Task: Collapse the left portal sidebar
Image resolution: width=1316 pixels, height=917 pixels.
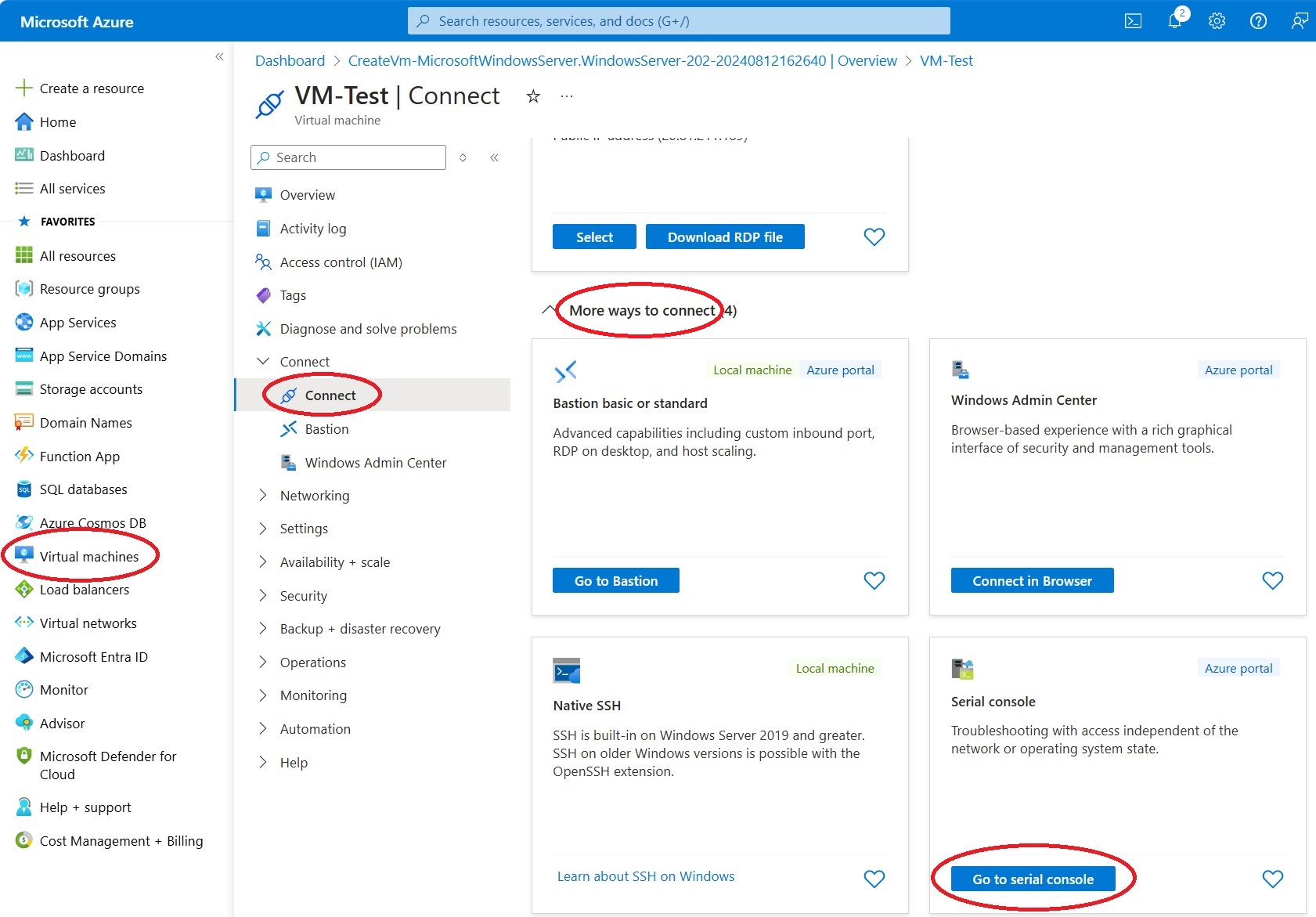Action: [x=219, y=56]
